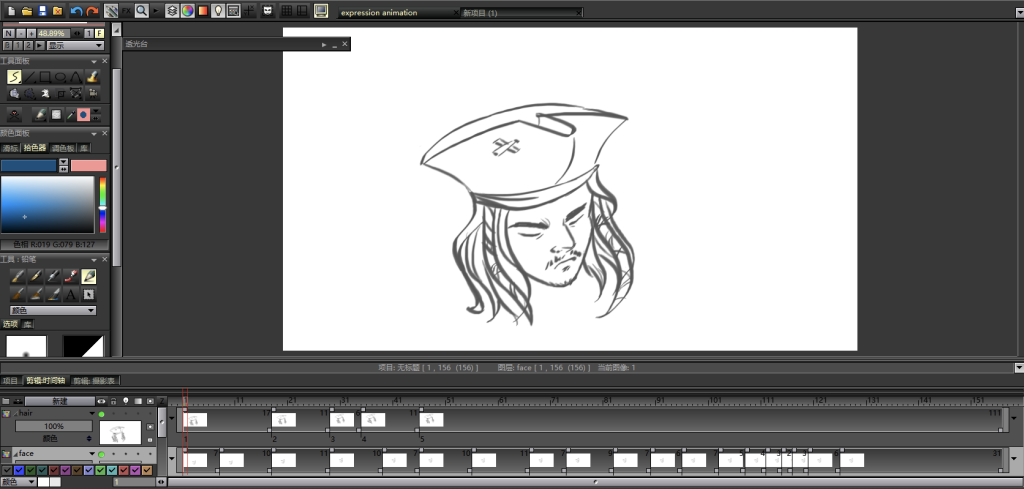Screen dimensions: 1024x489
Task: Toggle the eye visibility column header in timeline
Action: pyautogui.click(x=101, y=401)
